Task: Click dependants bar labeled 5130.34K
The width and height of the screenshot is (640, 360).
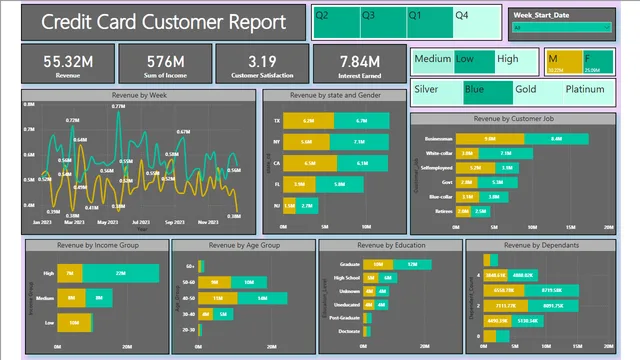Action: [x=527, y=321]
